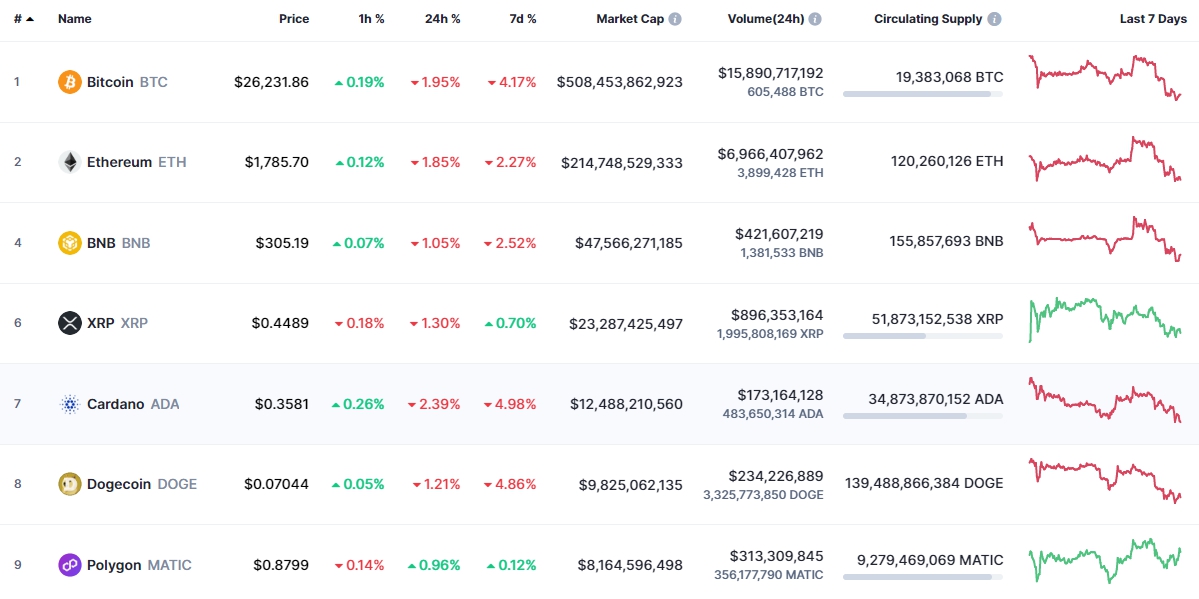Click the Ethereum logo icon
This screenshot has height=599, width=1199.
tap(70, 162)
